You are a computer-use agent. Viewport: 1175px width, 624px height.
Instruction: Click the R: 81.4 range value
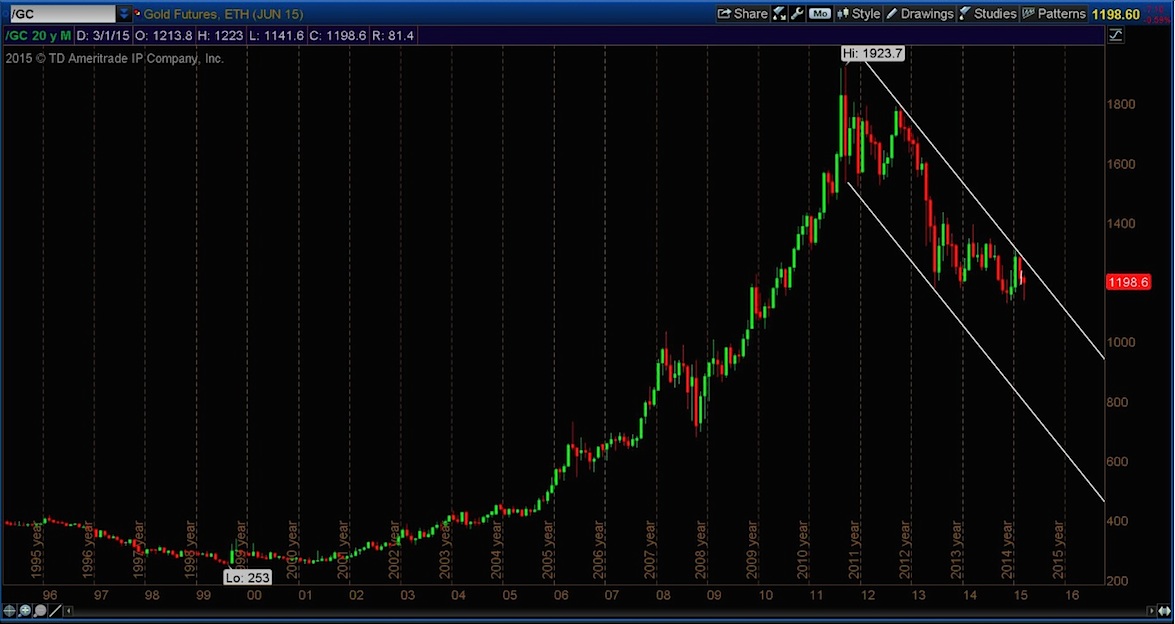pyautogui.click(x=393, y=35)
